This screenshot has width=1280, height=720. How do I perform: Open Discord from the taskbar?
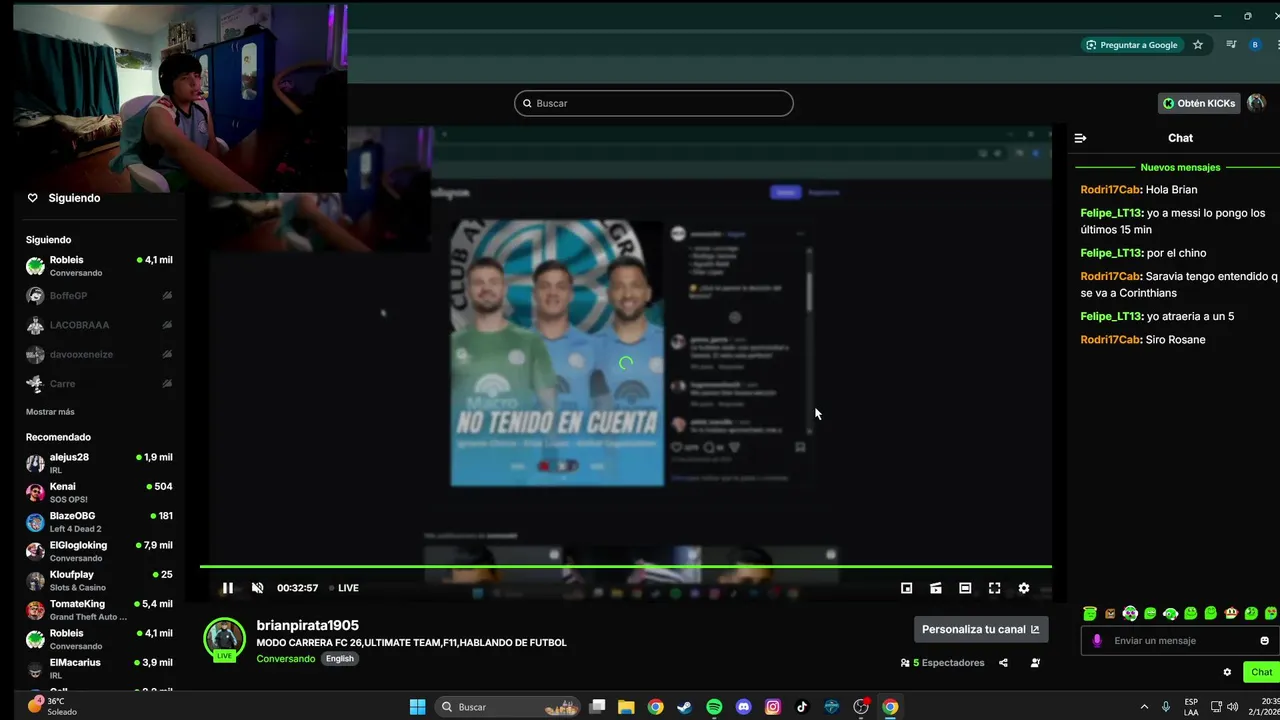coord(743,707)
